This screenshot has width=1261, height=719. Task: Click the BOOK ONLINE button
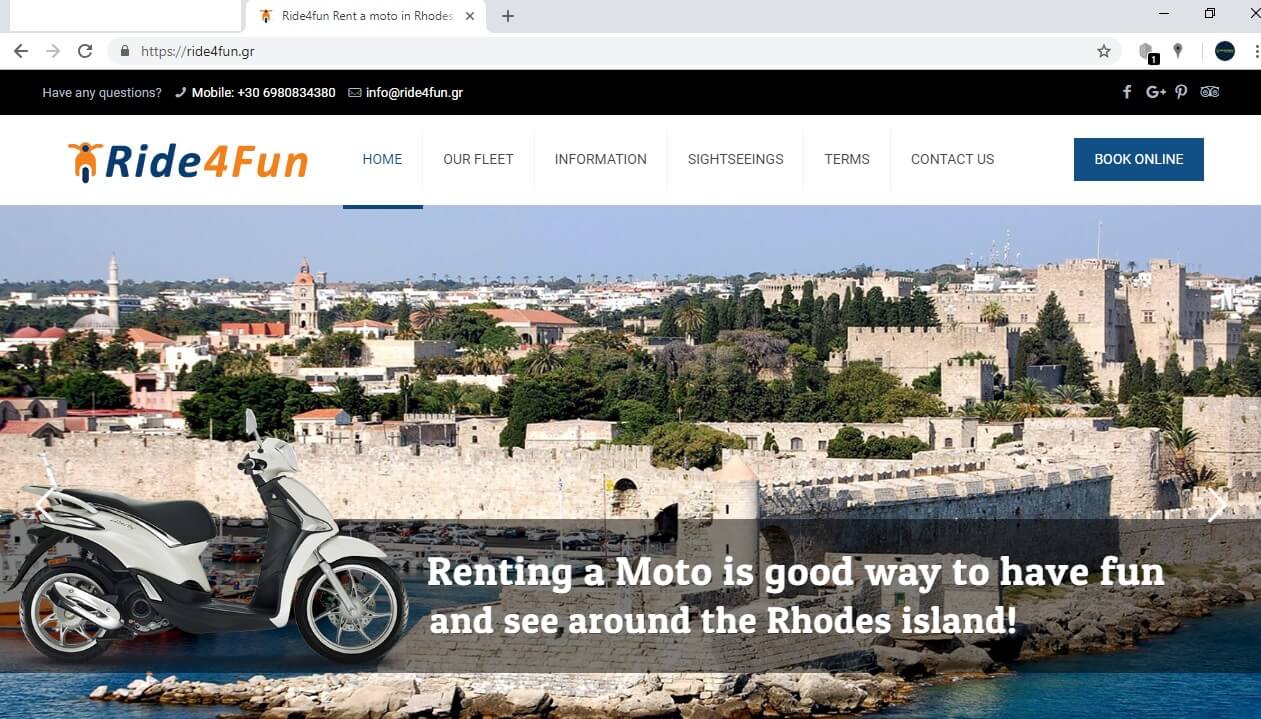point(1139,159)
